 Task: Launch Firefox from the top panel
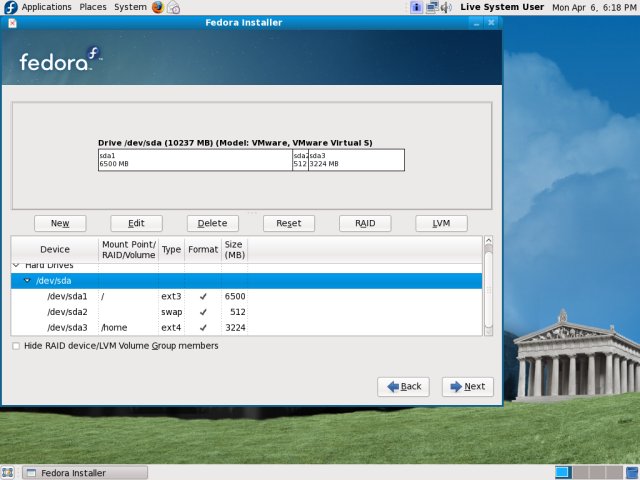[x=158, y=7]
